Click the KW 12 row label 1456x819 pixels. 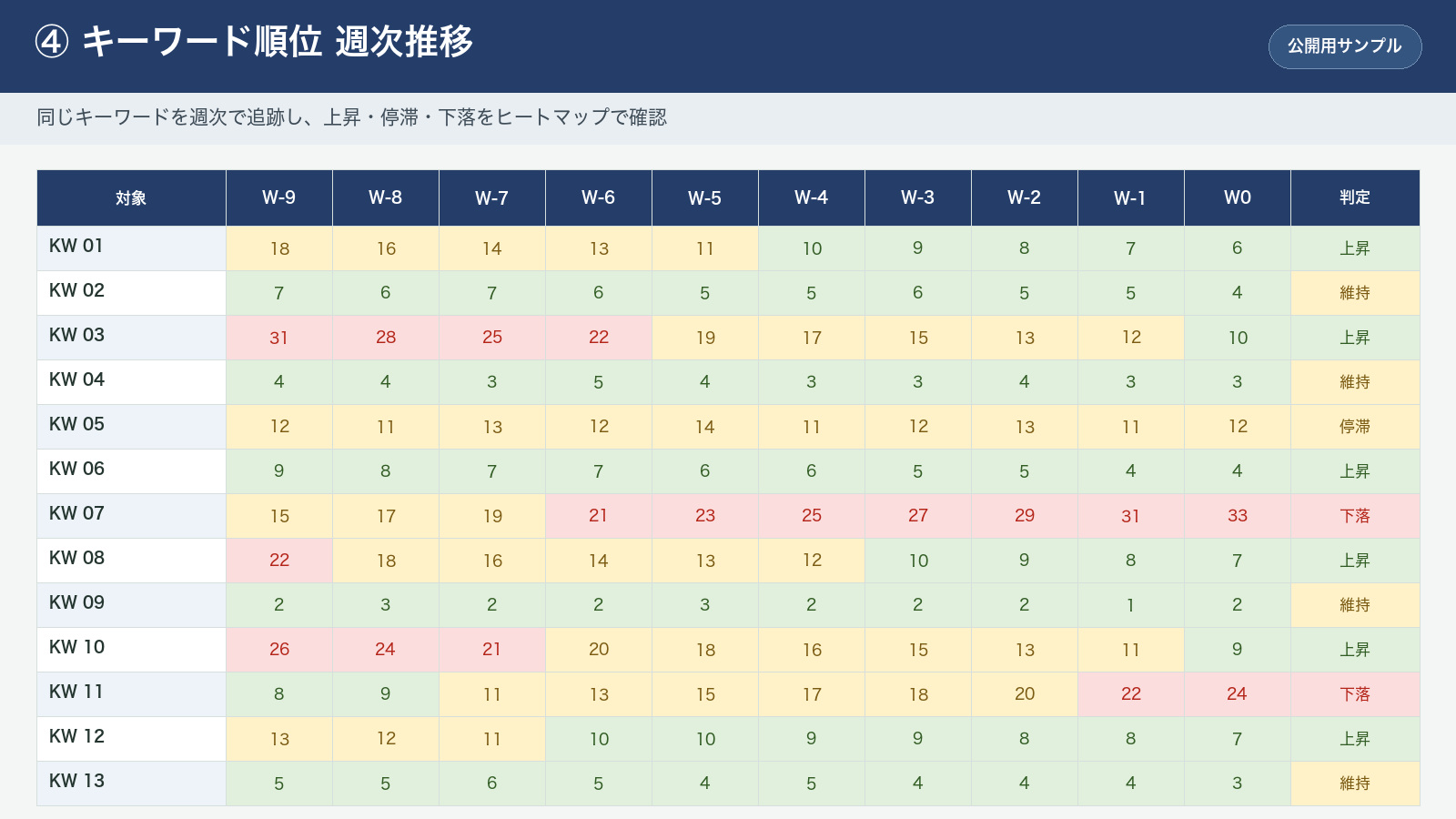[131, 739]
